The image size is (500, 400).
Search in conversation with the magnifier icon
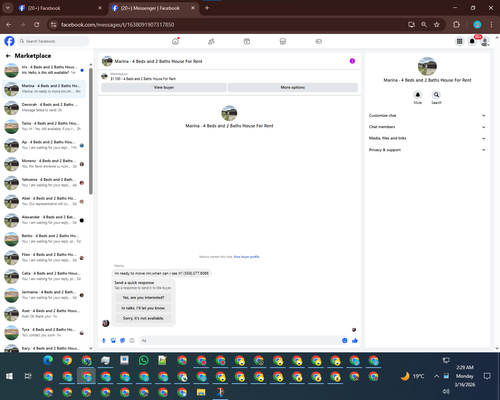[436, 95]
